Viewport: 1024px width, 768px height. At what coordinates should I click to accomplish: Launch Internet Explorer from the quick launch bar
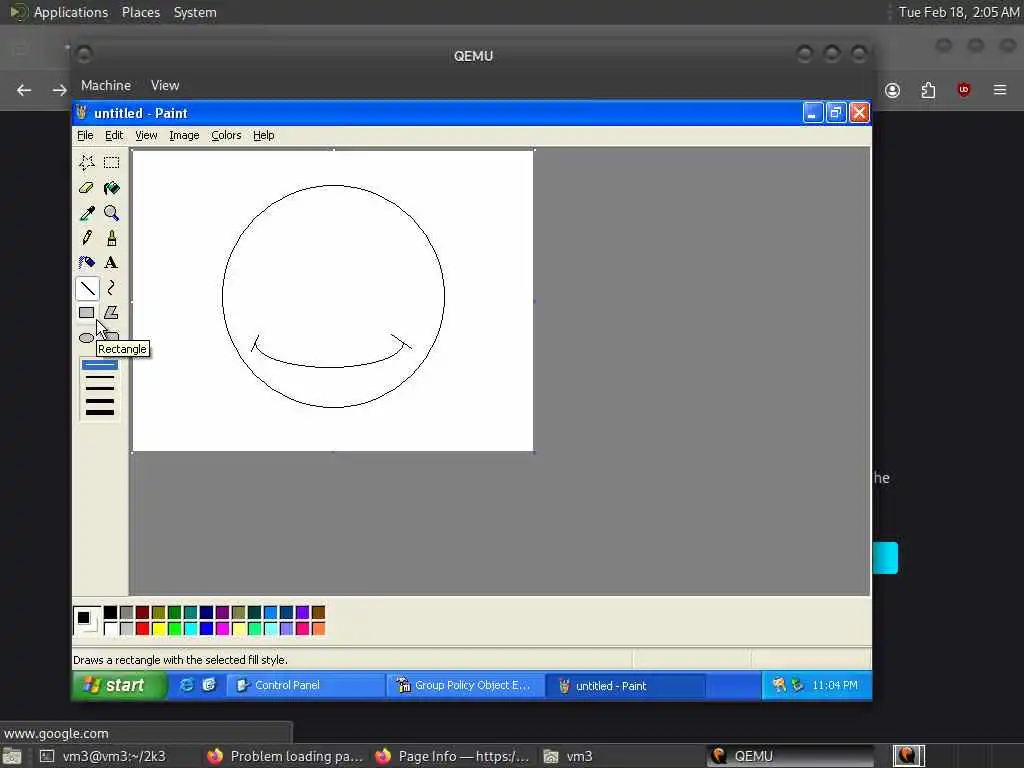point(187,685)
